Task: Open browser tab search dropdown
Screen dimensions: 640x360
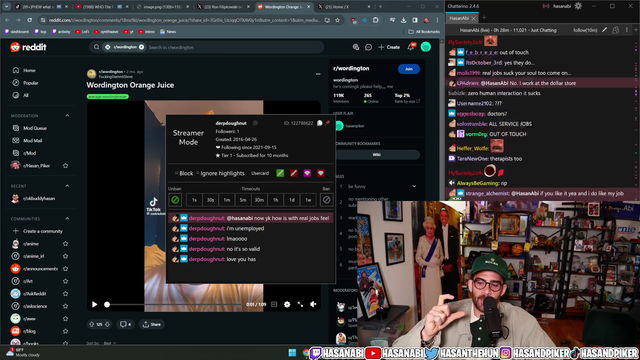Action: click(7, 7)
